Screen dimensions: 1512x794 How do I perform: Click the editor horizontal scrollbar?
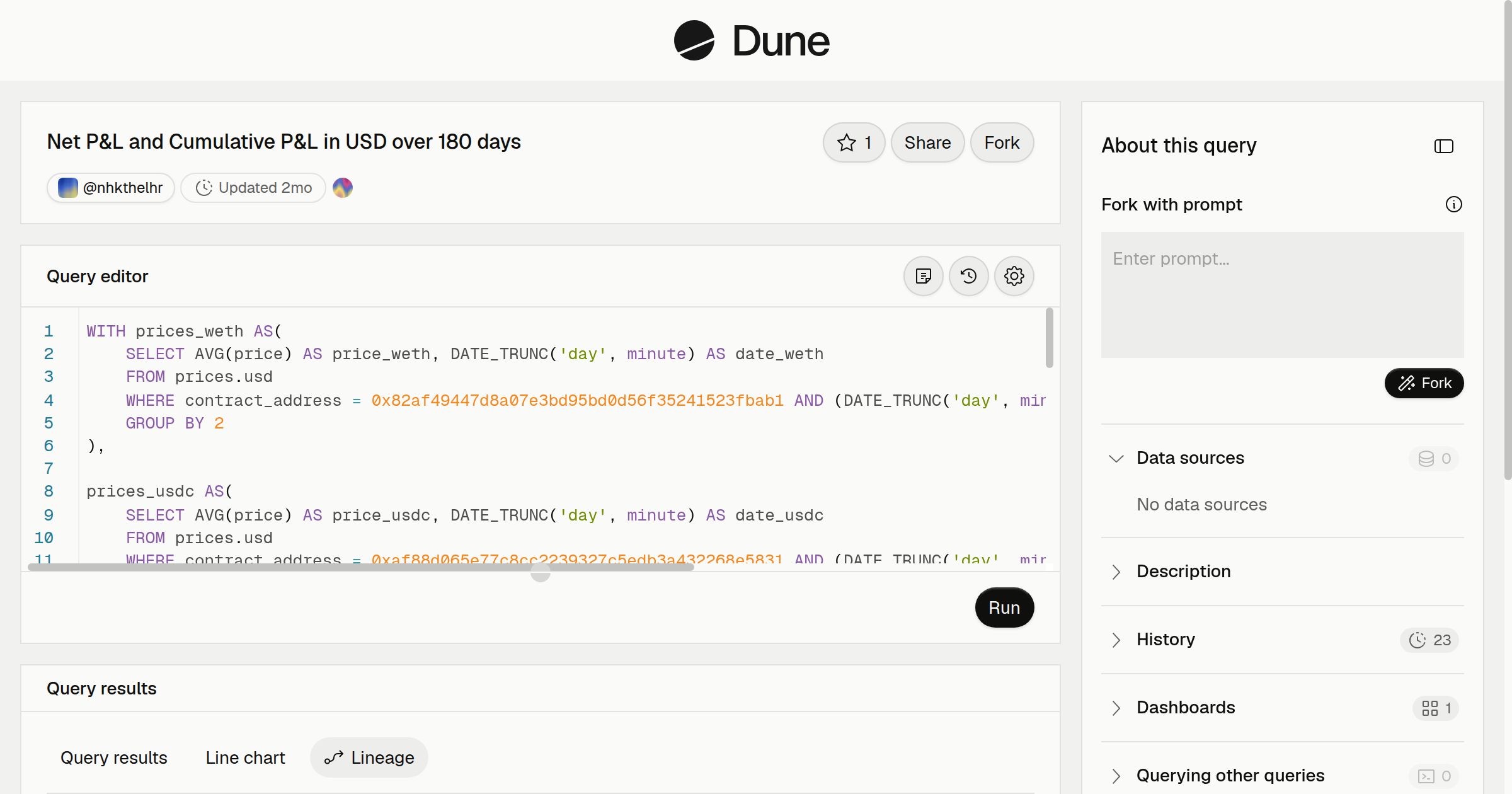click(361, 567)
